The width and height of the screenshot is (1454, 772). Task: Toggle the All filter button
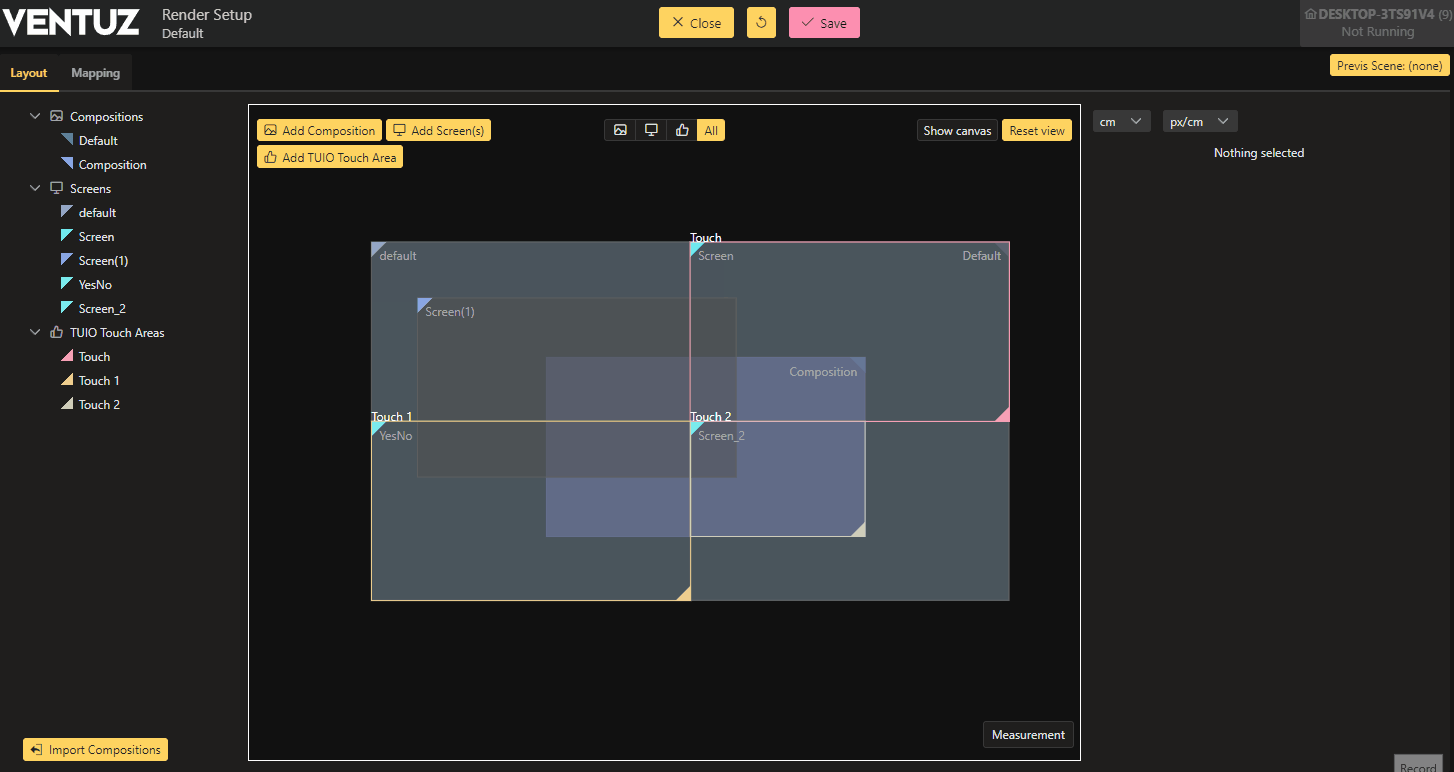711,130
